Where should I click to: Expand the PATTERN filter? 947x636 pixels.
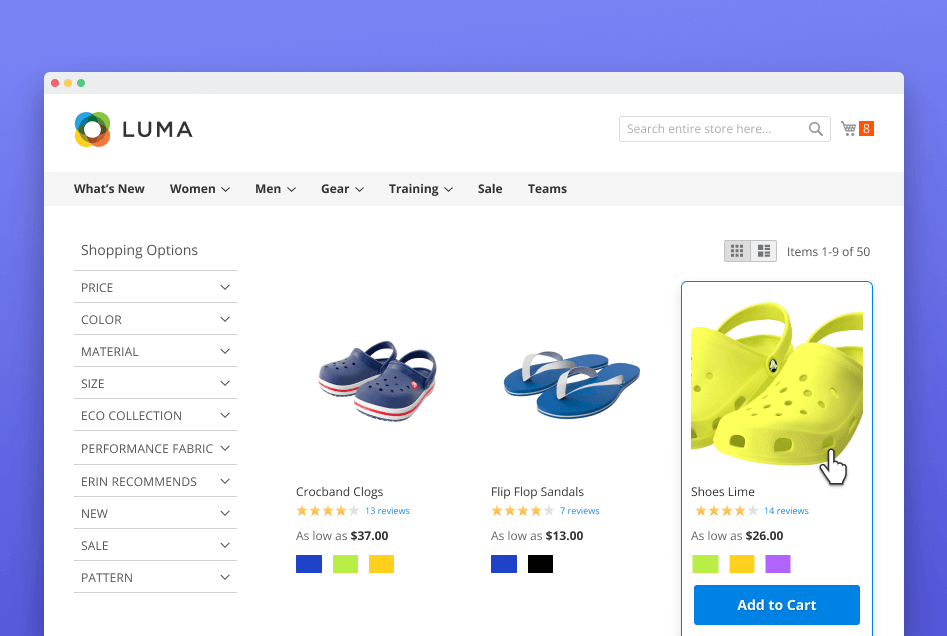pos(155,577)
